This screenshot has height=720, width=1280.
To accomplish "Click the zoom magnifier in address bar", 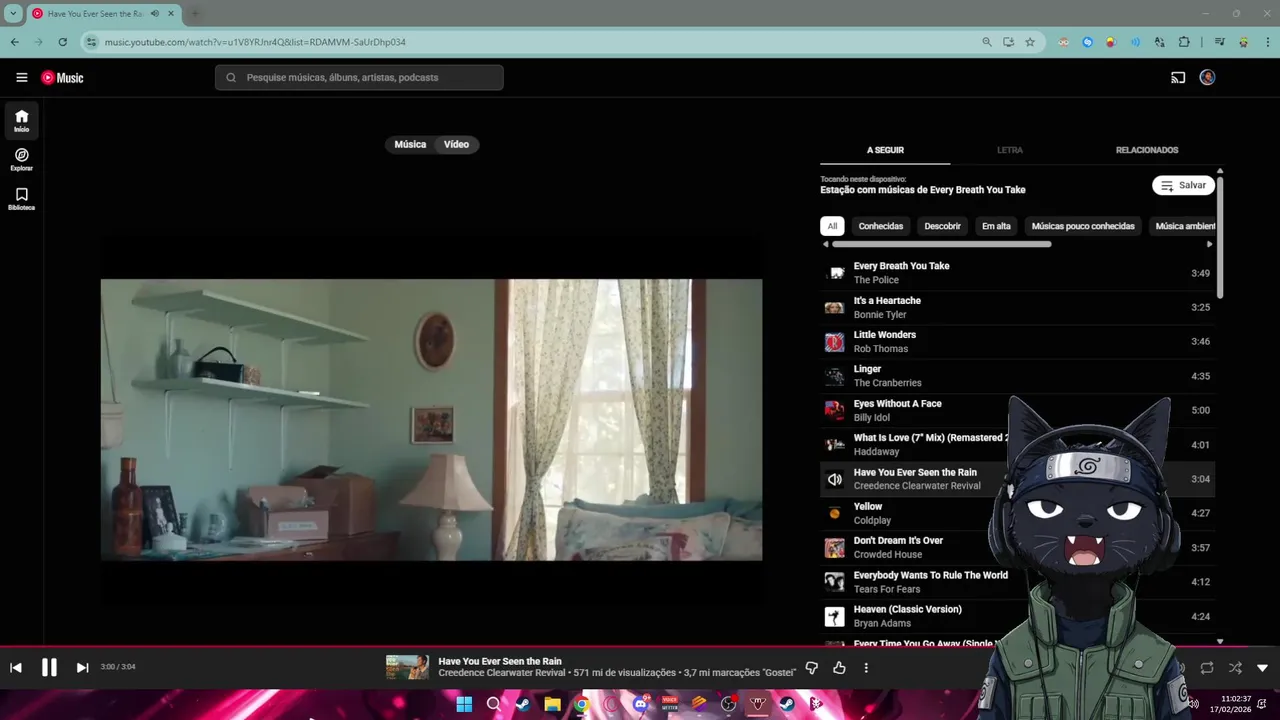I will [x=986, y=42].
